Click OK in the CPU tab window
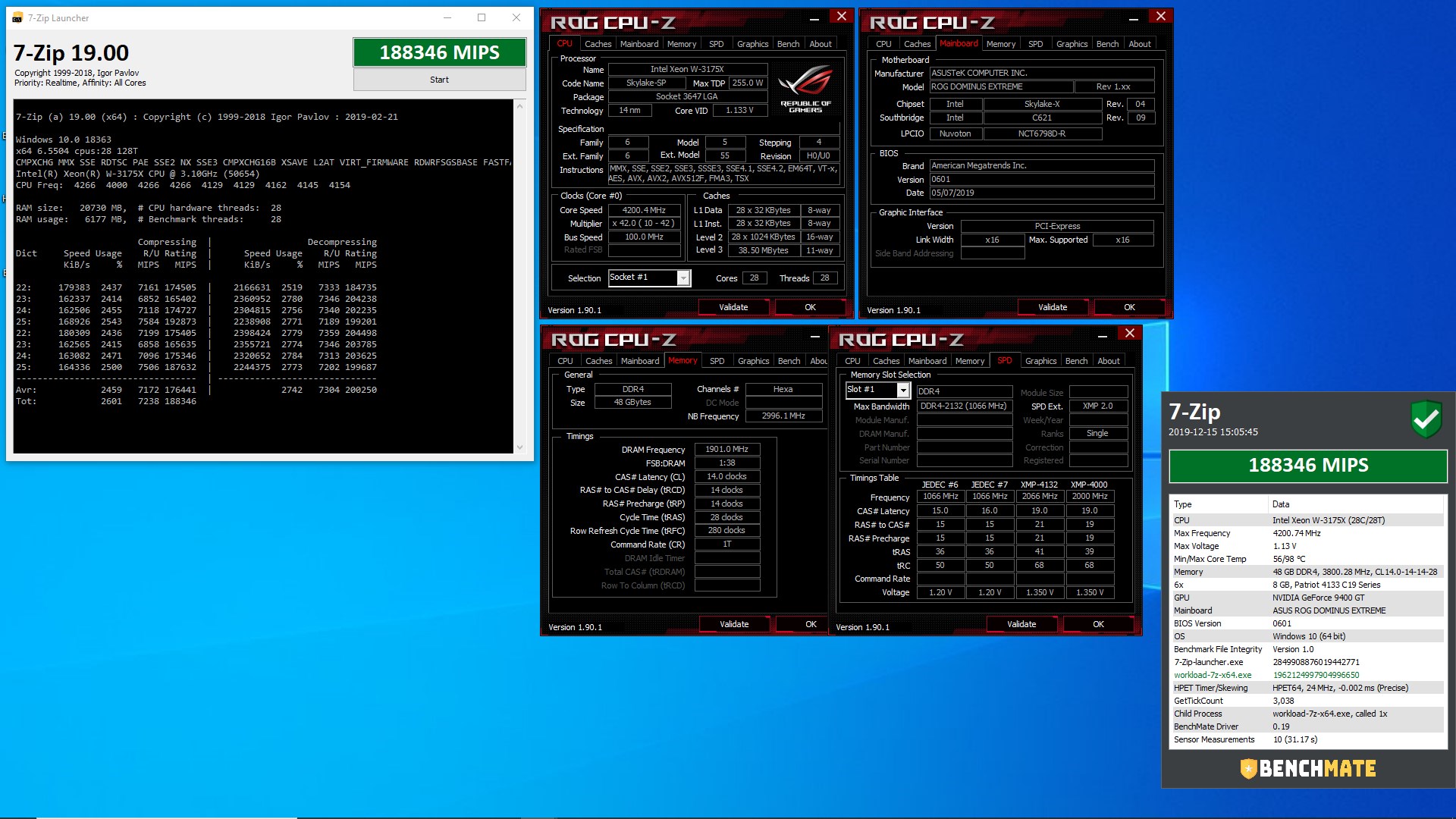 point(810,307)
